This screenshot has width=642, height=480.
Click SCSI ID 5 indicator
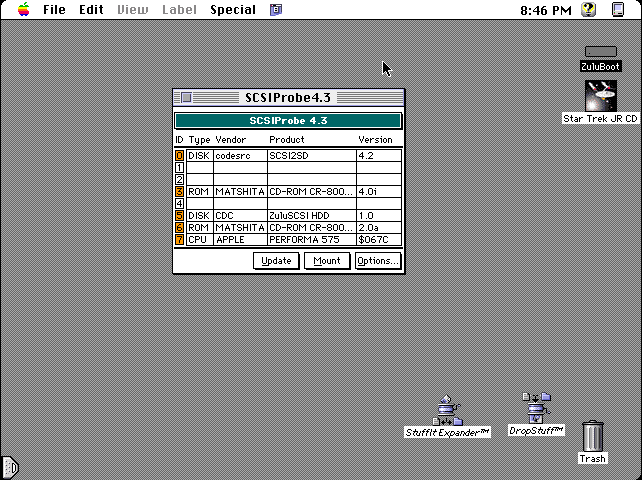(179, 215)
